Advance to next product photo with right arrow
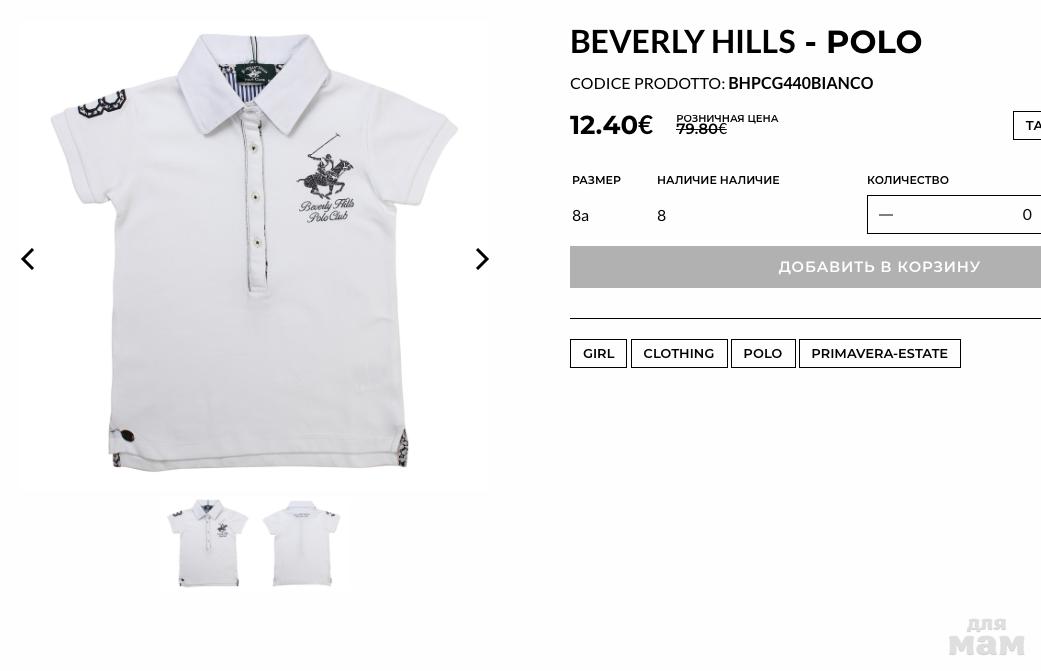1041x671 pixels. pos(483,259)
